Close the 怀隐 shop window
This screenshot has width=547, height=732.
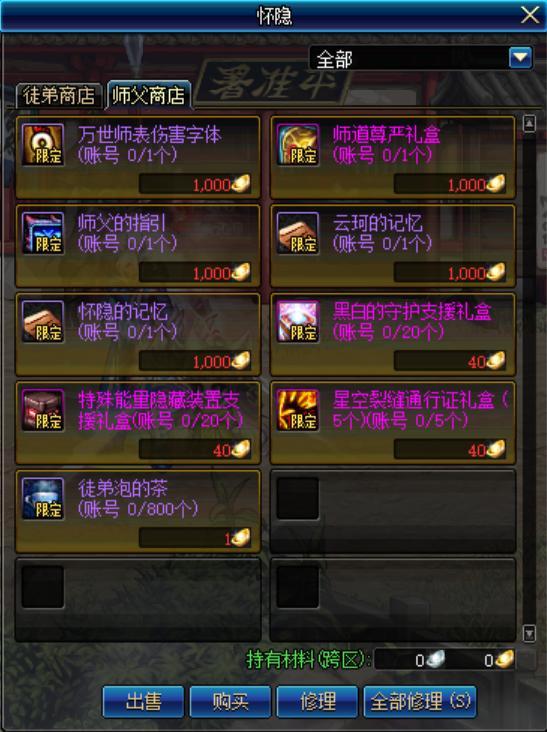click(530, 15)
